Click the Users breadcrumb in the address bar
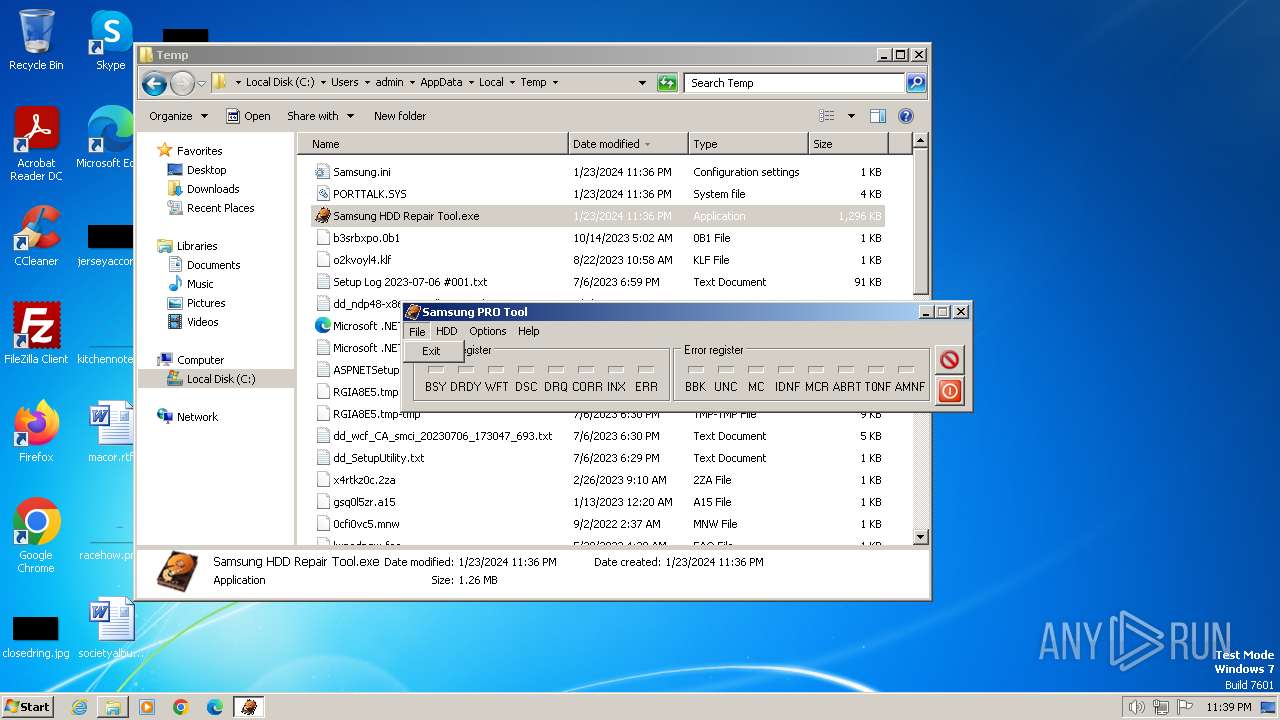The image size is (1280, 720). 345,83
